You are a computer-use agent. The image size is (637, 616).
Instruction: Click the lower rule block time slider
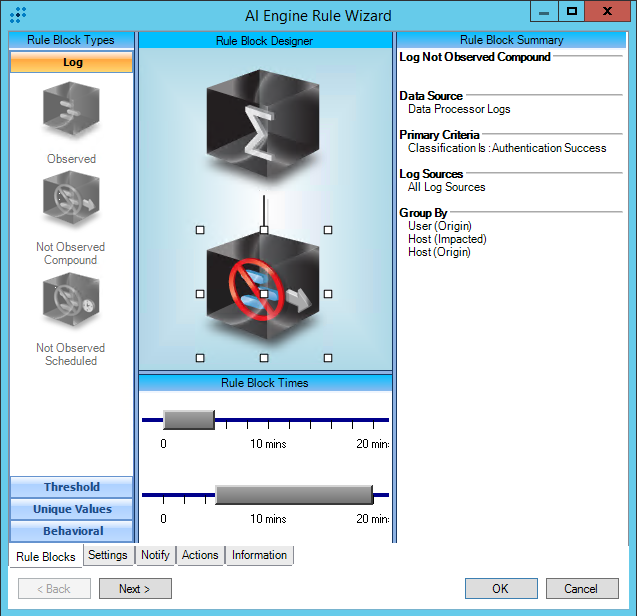(x=294, y=495)
